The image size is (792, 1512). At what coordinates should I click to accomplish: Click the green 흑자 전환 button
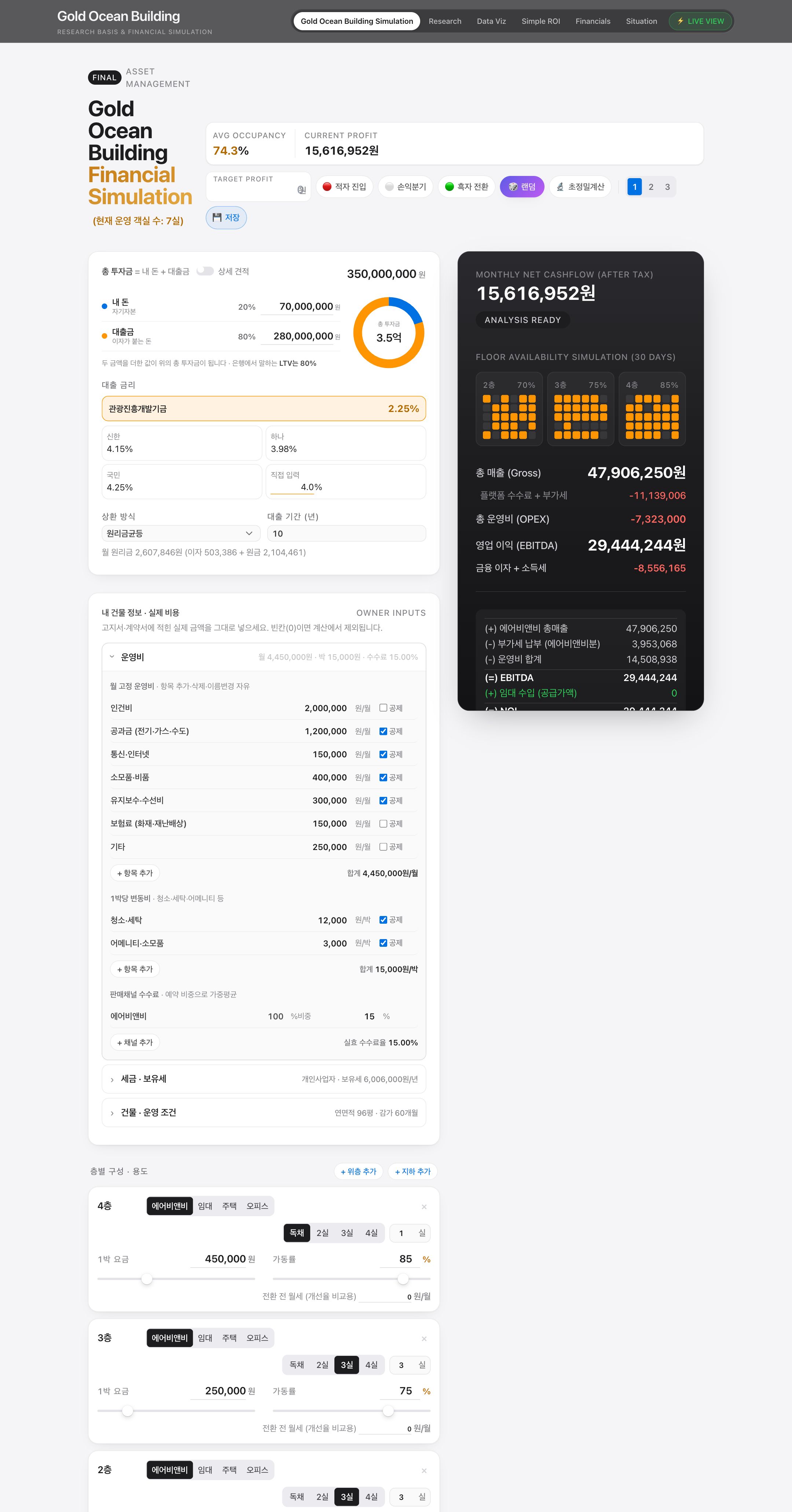coord(466,187)
